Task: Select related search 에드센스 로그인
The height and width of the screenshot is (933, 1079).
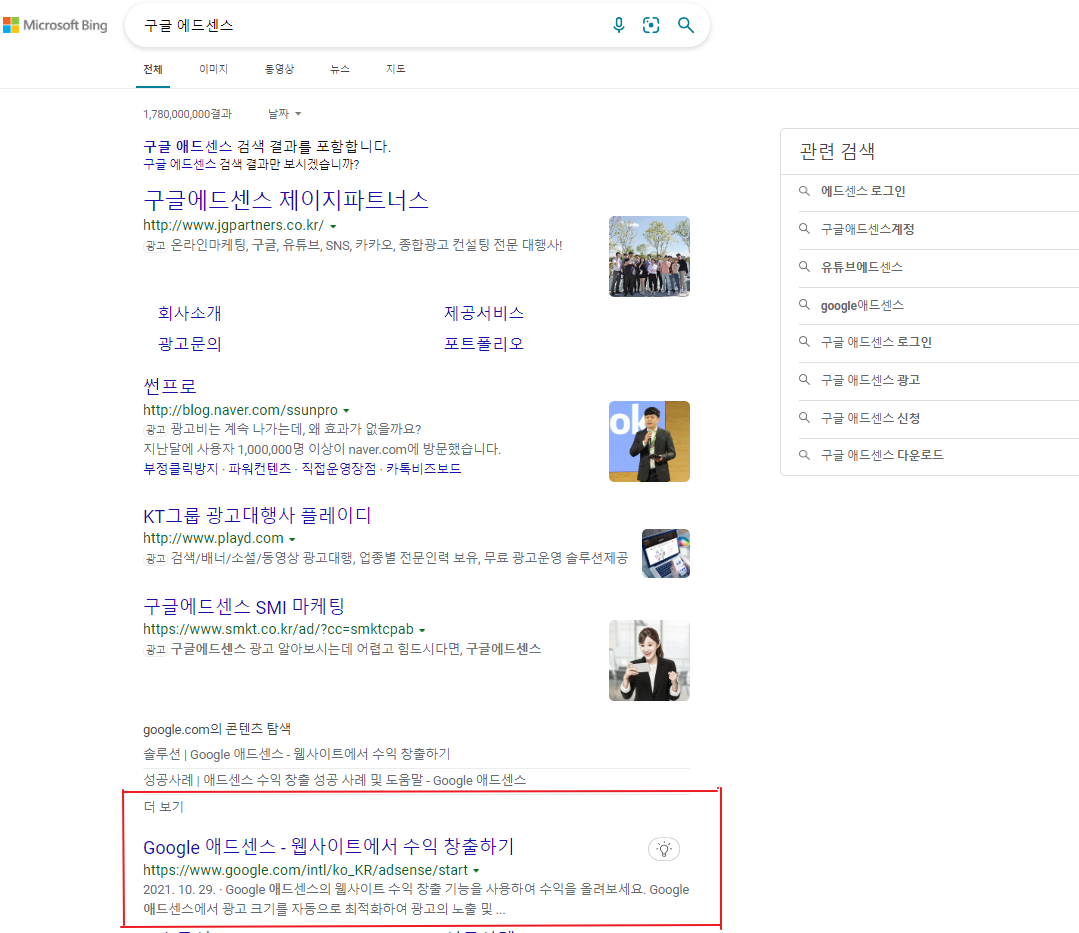Action: click(863, 191)
